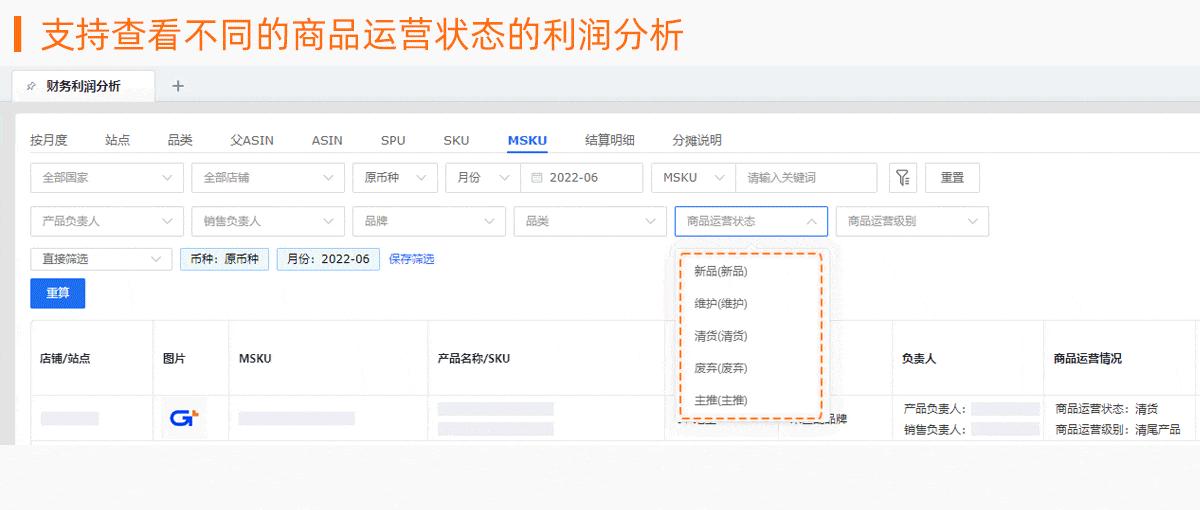The image size is (1200, 510).
Task: Click 负责人 column header
Action: pyautogui.click(x=919, y=358)
